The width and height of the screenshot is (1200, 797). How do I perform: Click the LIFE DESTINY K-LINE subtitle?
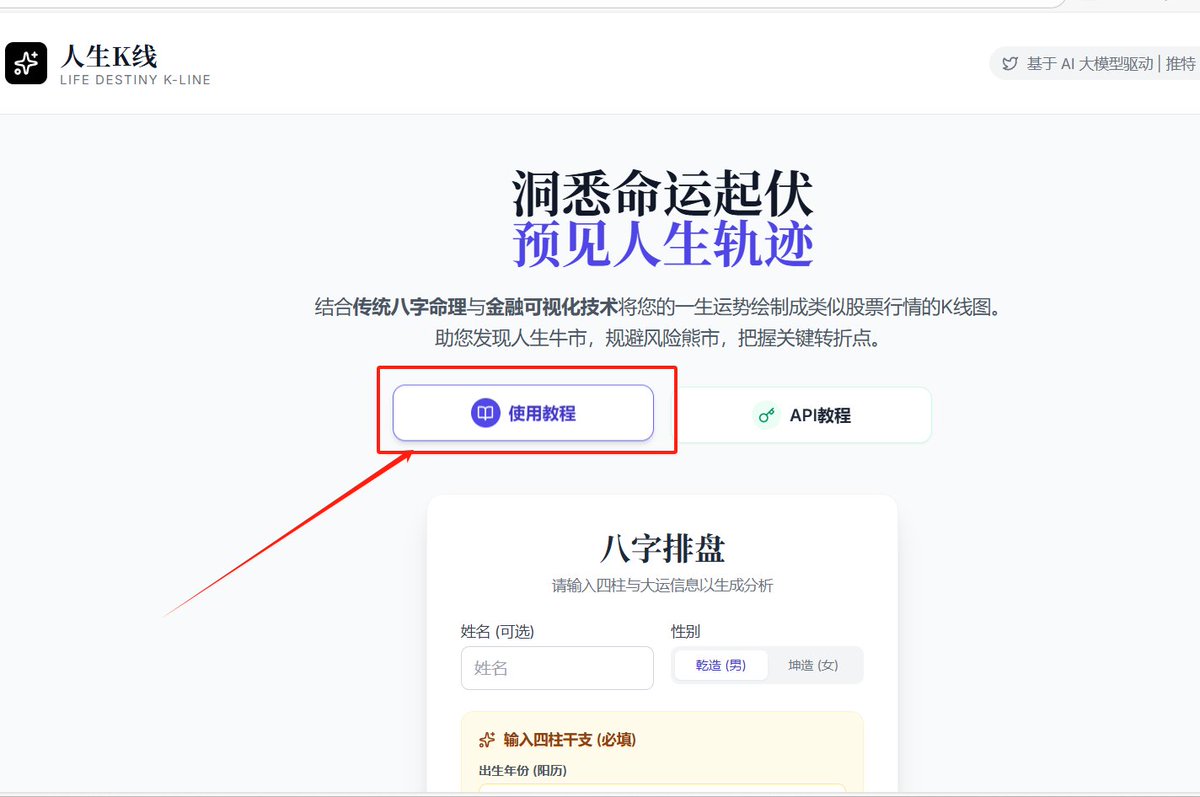[135, 80]
